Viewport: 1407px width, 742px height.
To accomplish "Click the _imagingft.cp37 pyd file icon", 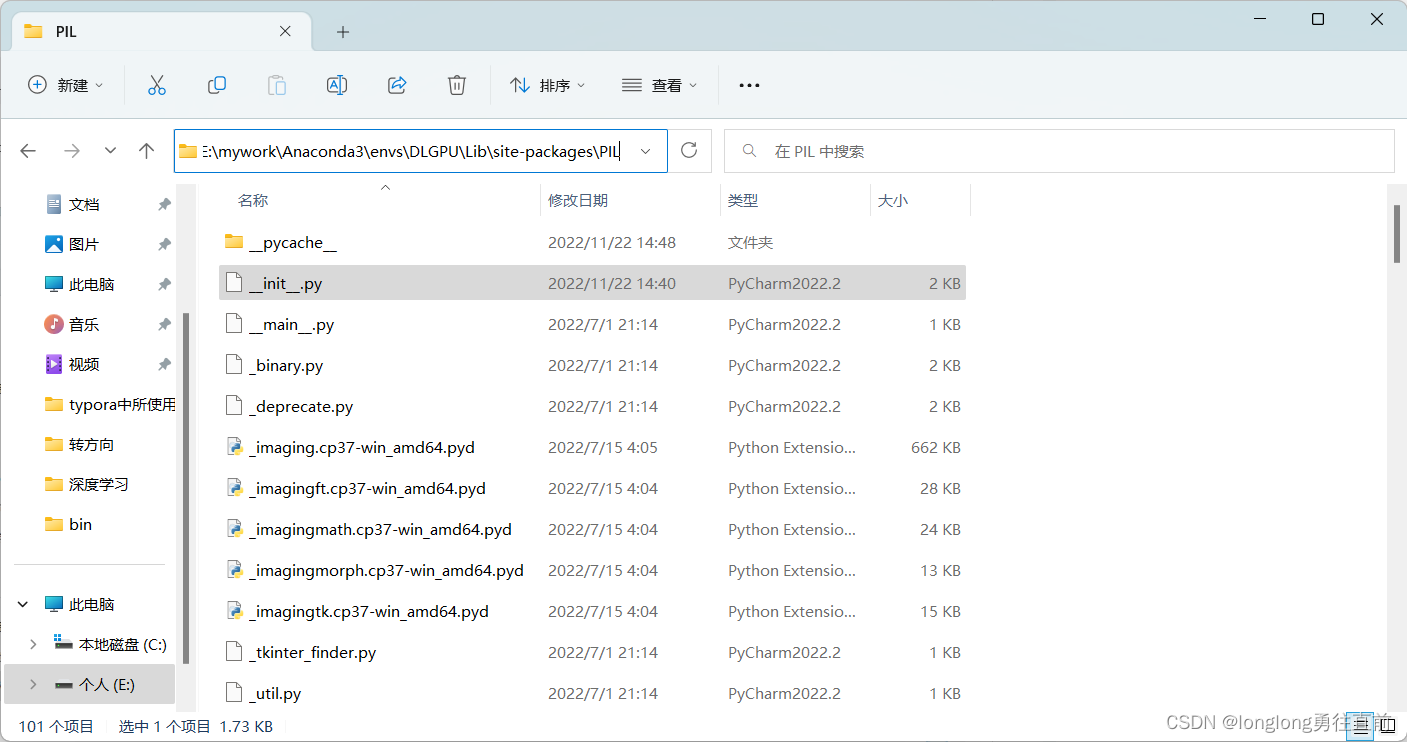I will pos(234,488).
